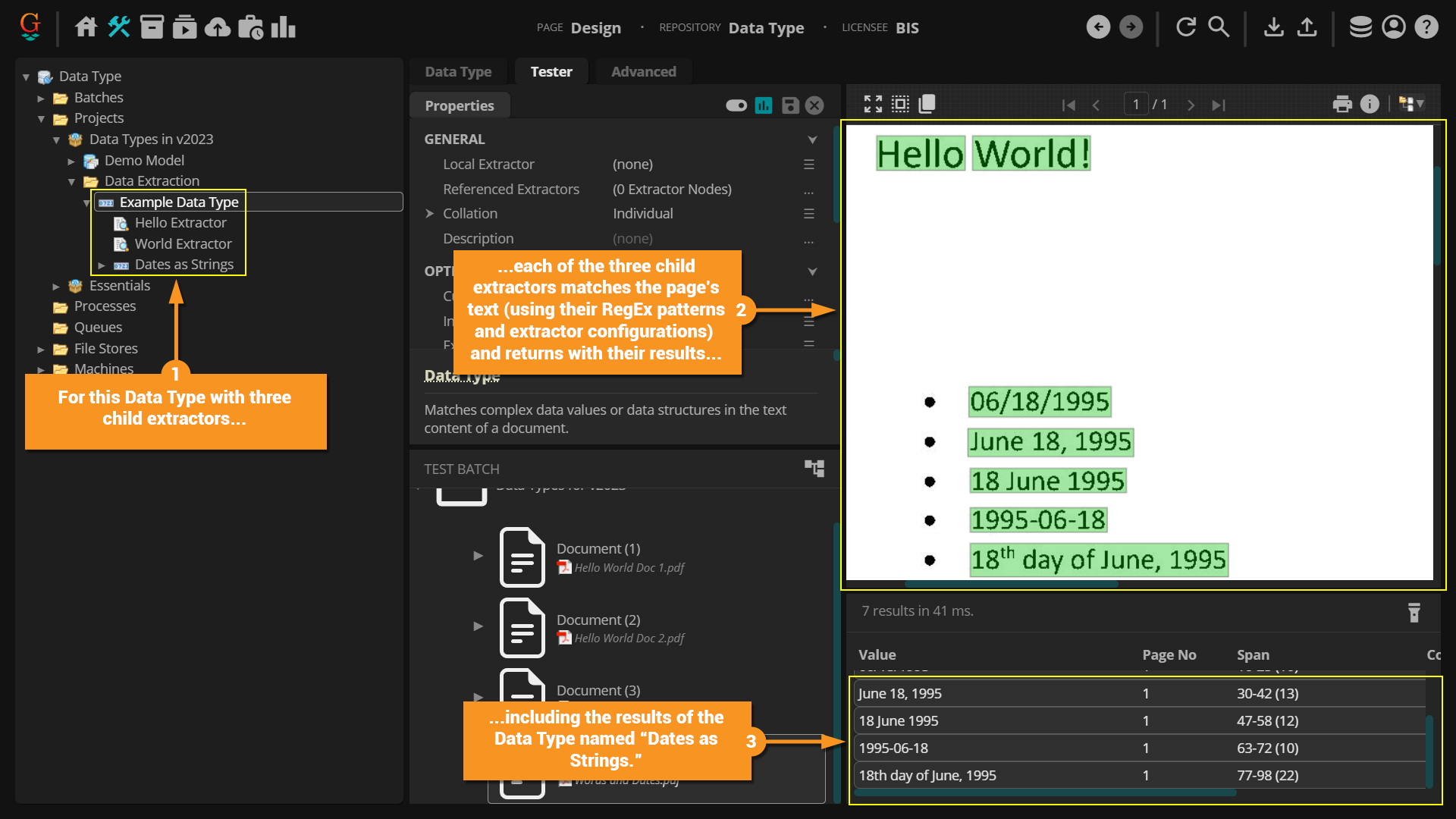The image size is (1456, 819).
Task: Select Hello Extractor in the tree
Action: coord(180,223)
